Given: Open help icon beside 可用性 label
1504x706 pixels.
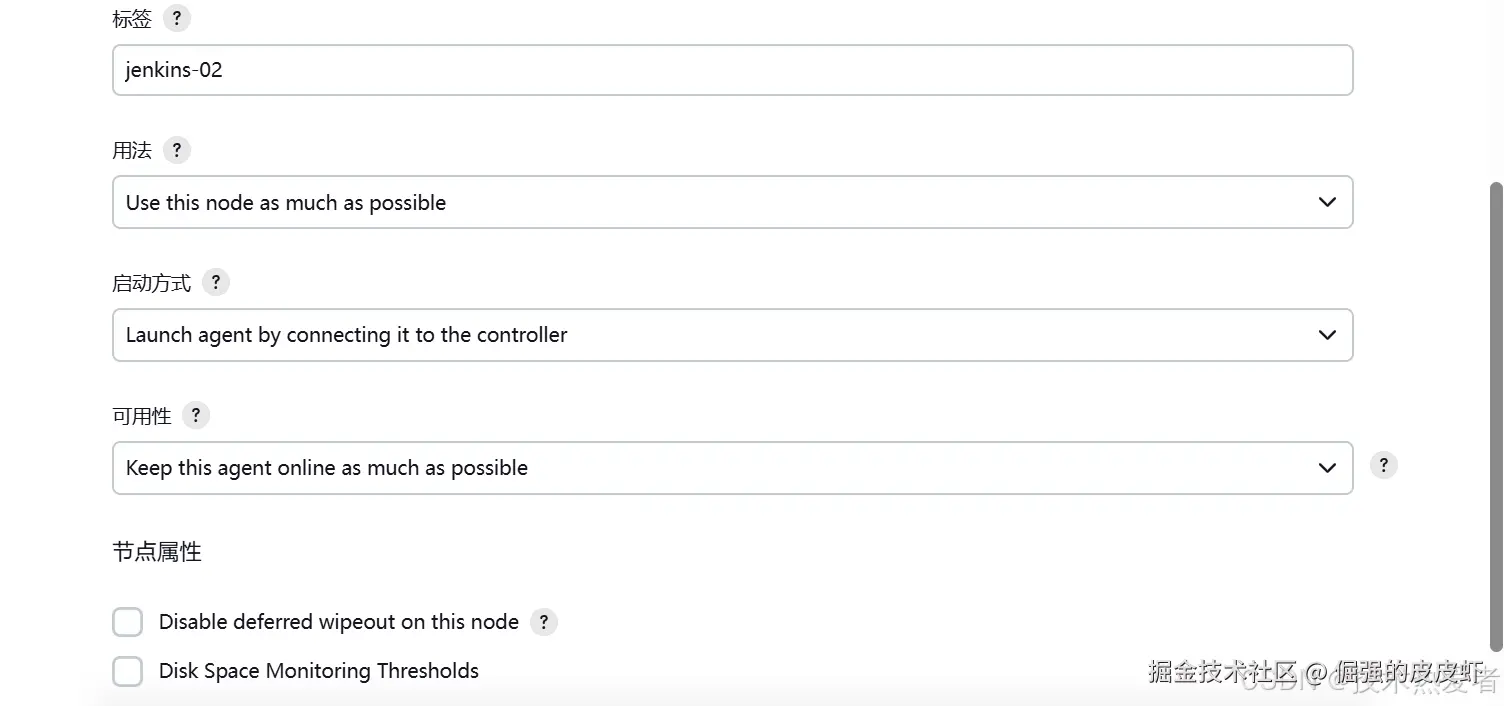Looking at the screenshot, I should click(x=196, y=415).
